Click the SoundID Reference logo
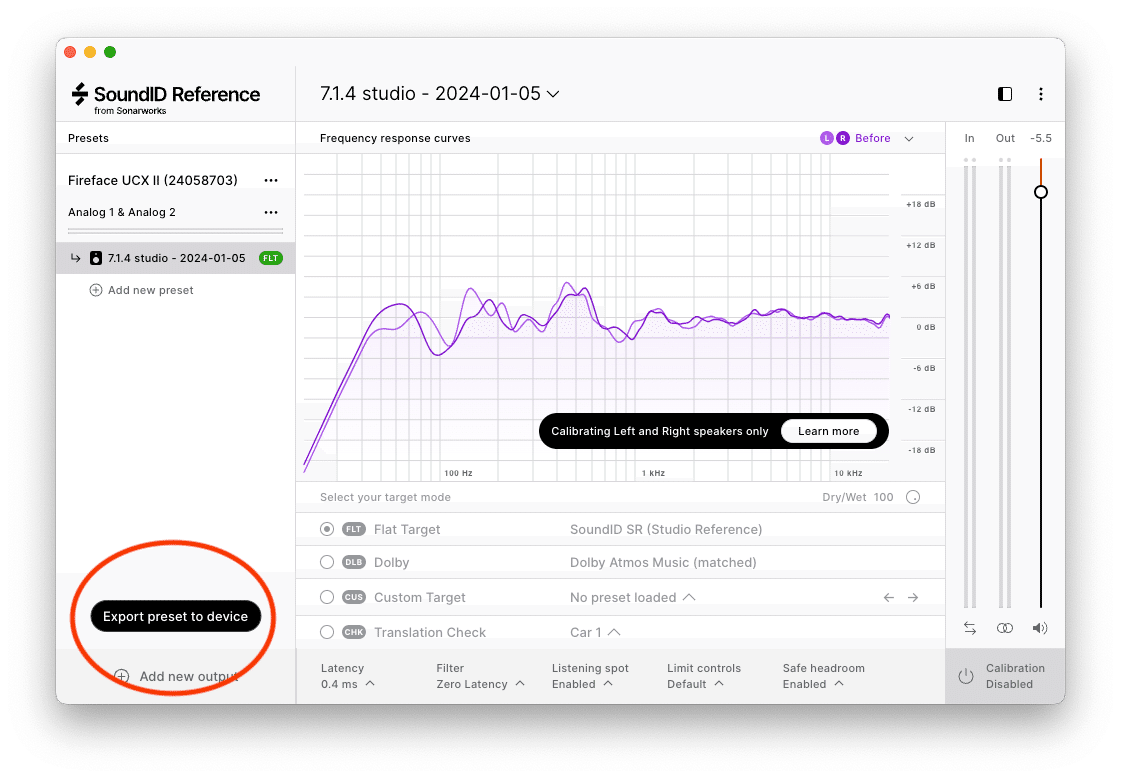1121x778 pixels. tap(166, 98)
